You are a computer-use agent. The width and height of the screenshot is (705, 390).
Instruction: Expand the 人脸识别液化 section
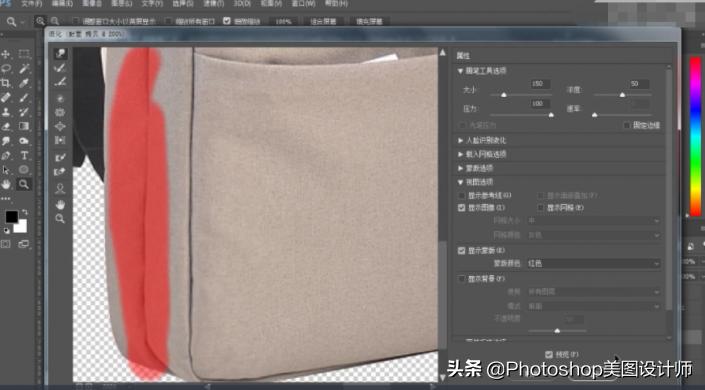[x=460, y=140]
